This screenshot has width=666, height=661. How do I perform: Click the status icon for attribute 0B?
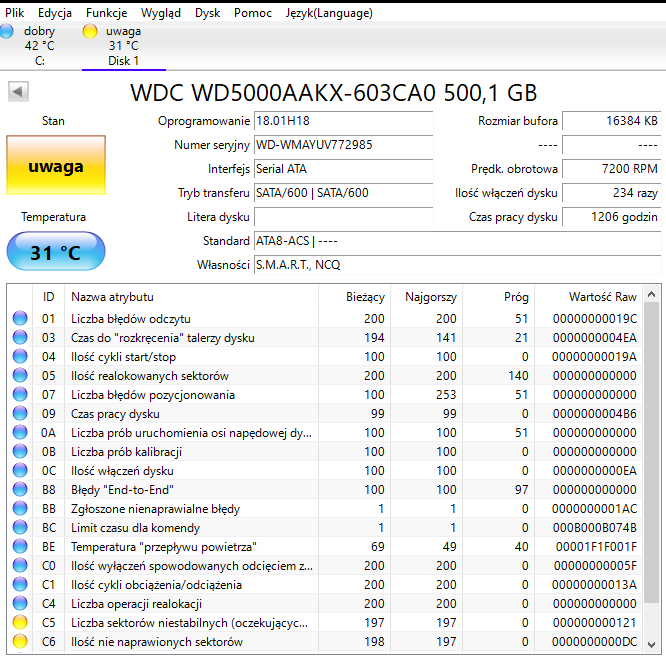coord(20,451)
